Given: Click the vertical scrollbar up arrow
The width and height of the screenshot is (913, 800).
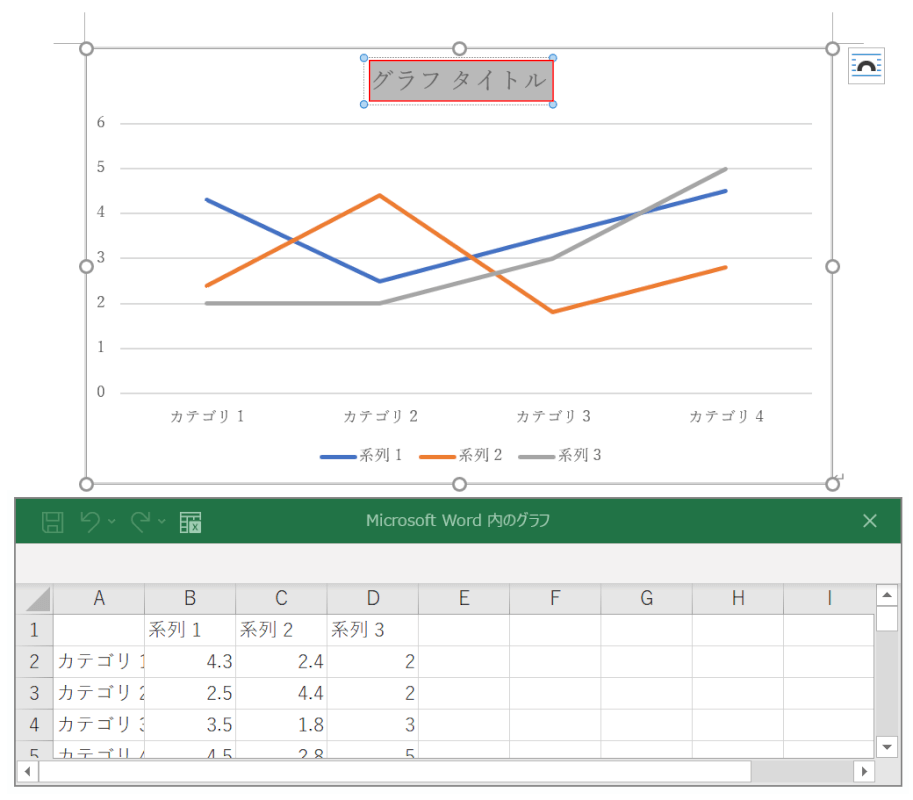Looking at the screenshot, I should coord(886,596).
